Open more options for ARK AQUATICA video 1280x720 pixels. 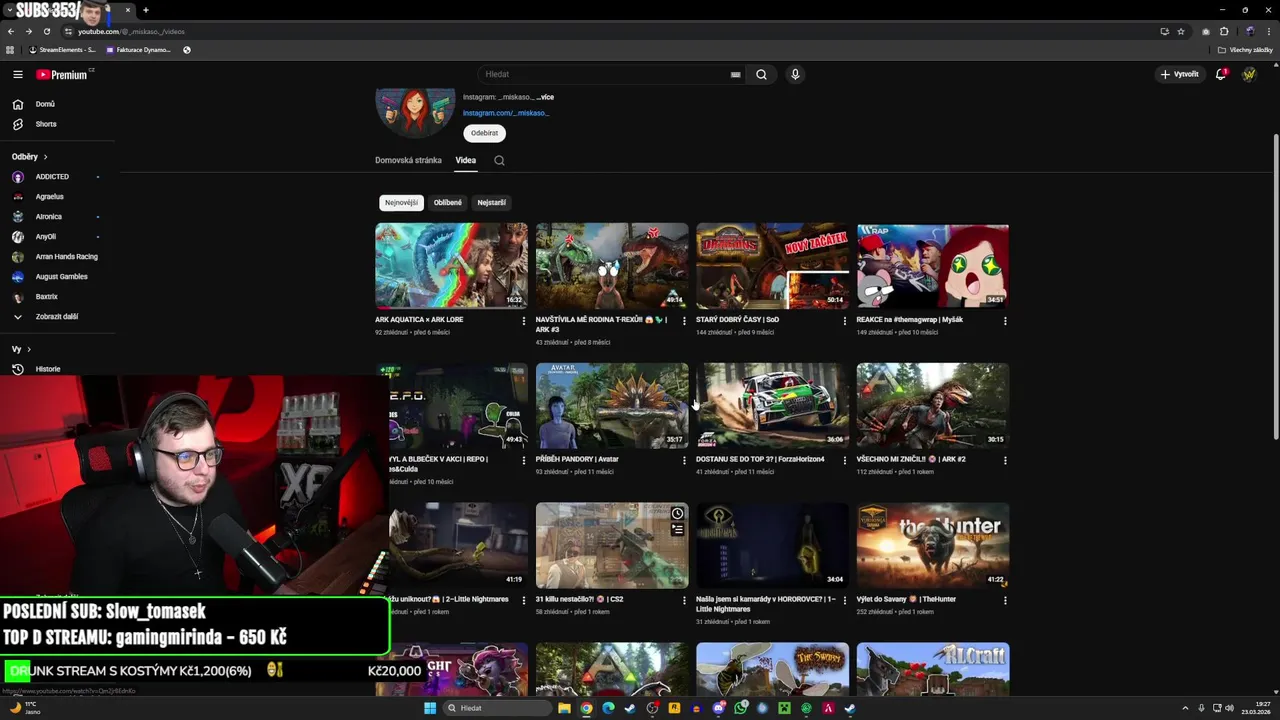pyautogui.click(x=524, y=321)
